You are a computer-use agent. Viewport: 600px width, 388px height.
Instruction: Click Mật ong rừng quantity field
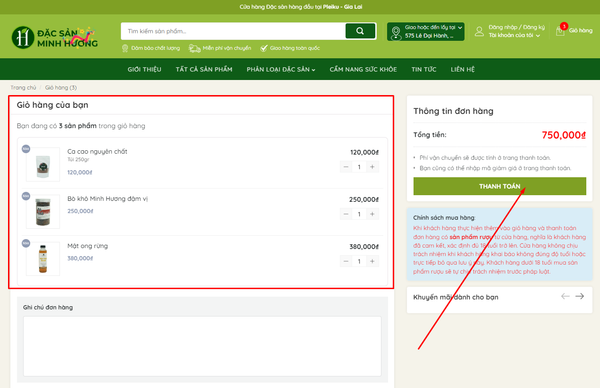tap(359, 261)
